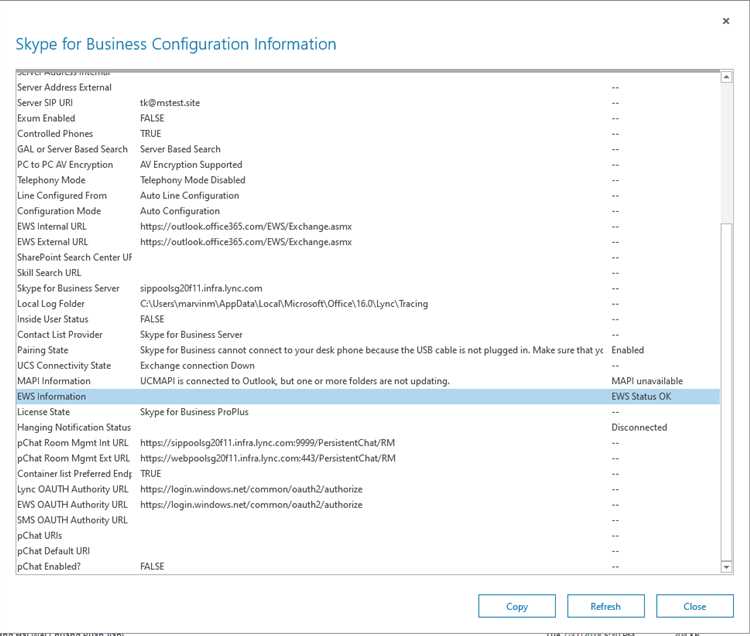Click Disconnected status value
Image resolution: width=750 pixels, height=636 pixels.
click(x=639, y=428)
